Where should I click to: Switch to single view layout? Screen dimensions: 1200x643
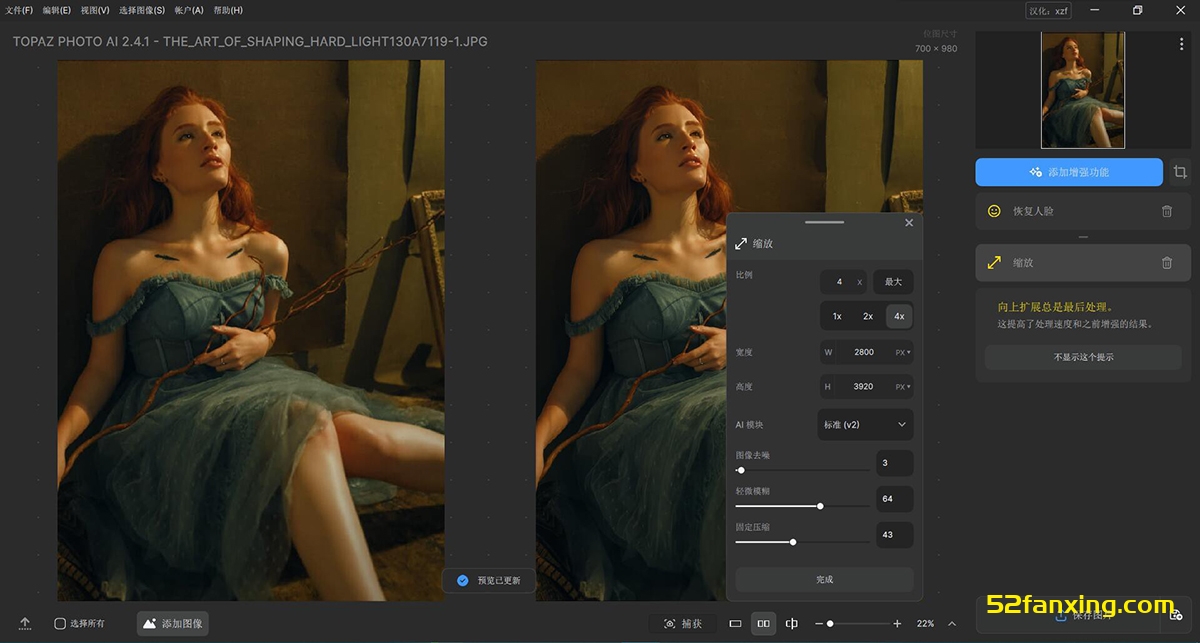pyautogui.click(x=735, y=623)
